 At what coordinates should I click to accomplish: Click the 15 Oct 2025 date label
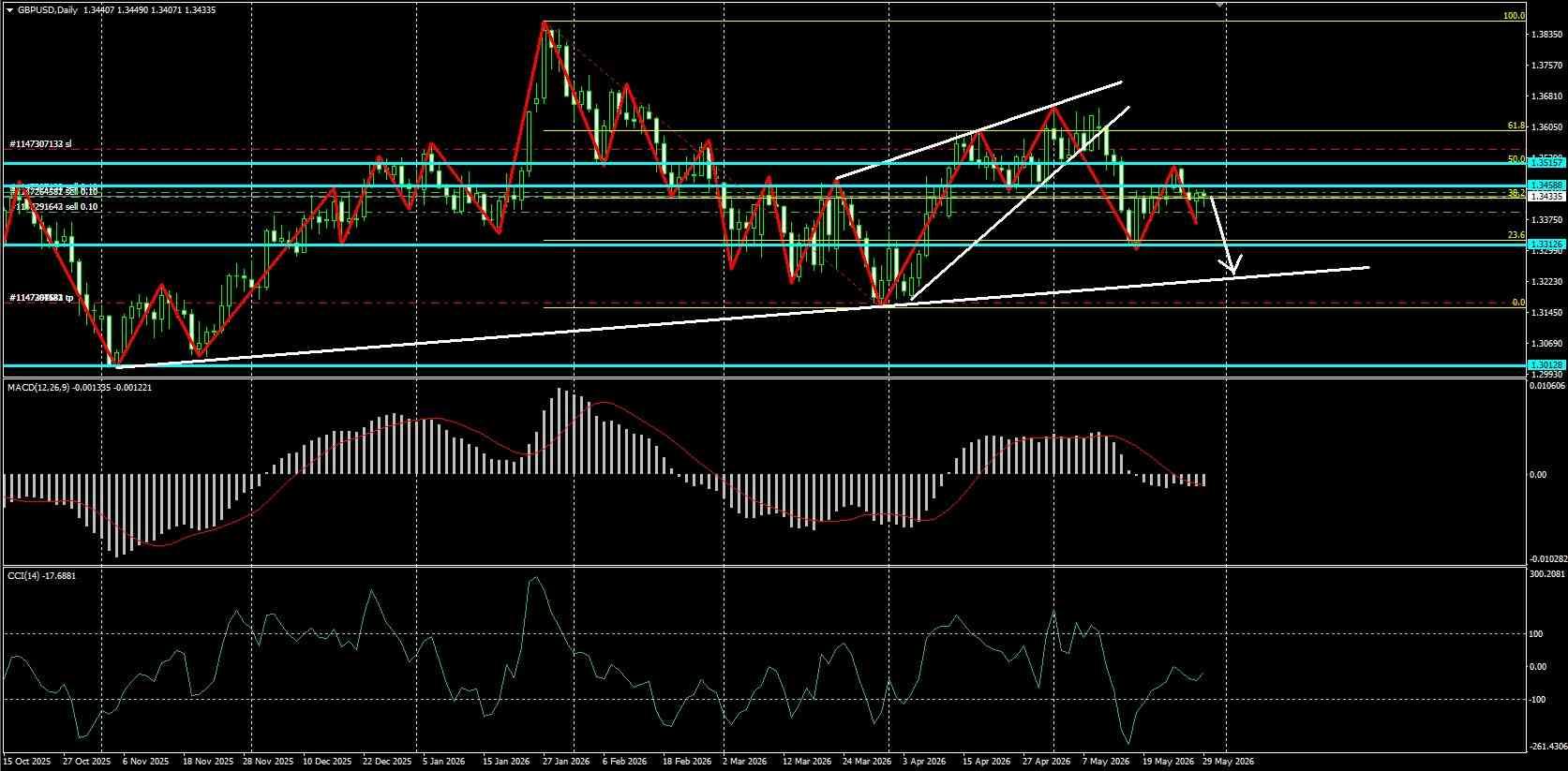(x=29, y=762)
